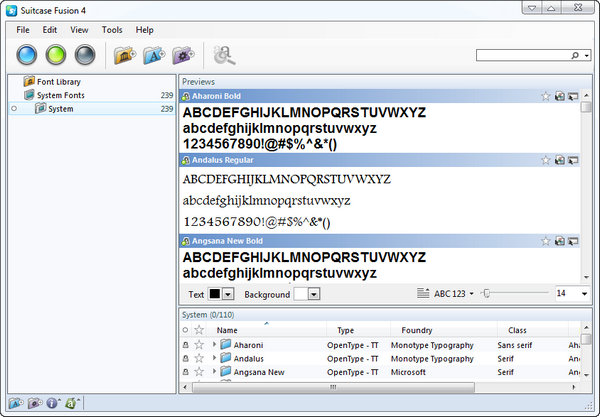Viewport: 600px width, 417px height.
Task: Expand the Aharoni font family row
Action: click(214, 345)
